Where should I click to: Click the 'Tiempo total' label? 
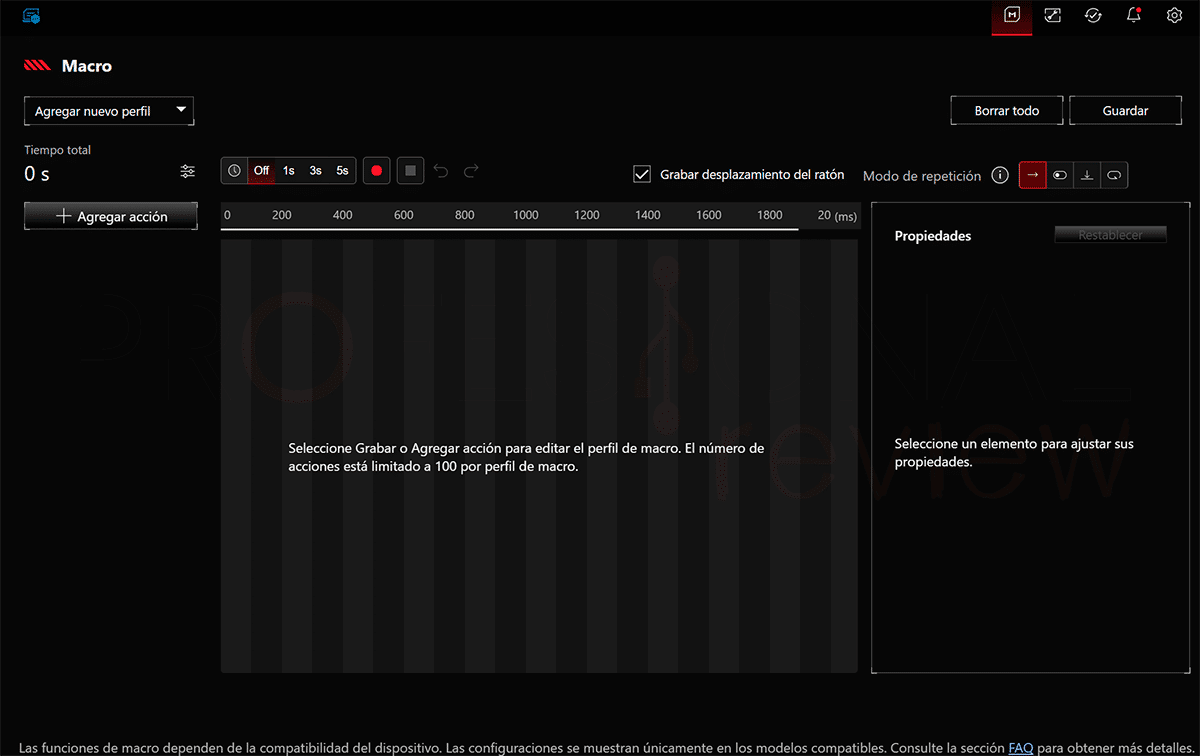point(58,150)
